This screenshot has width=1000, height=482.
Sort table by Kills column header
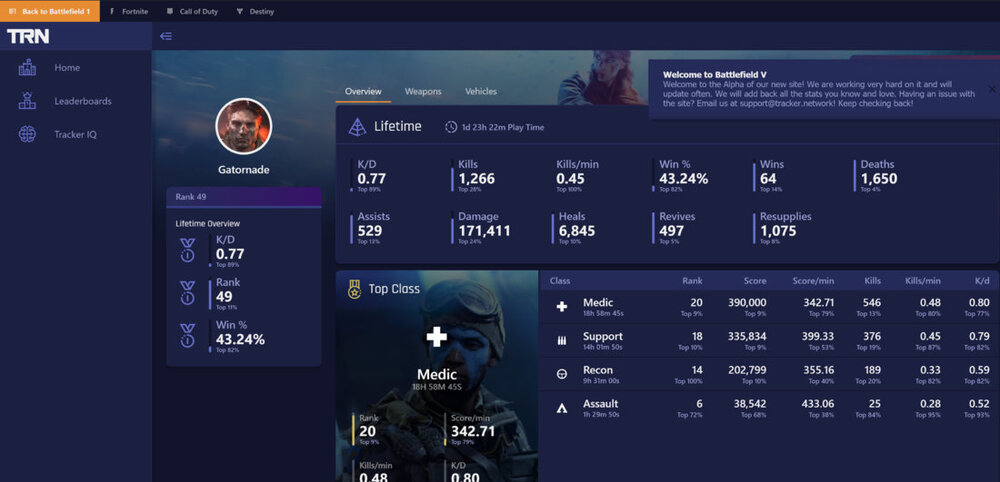[872, 281]
